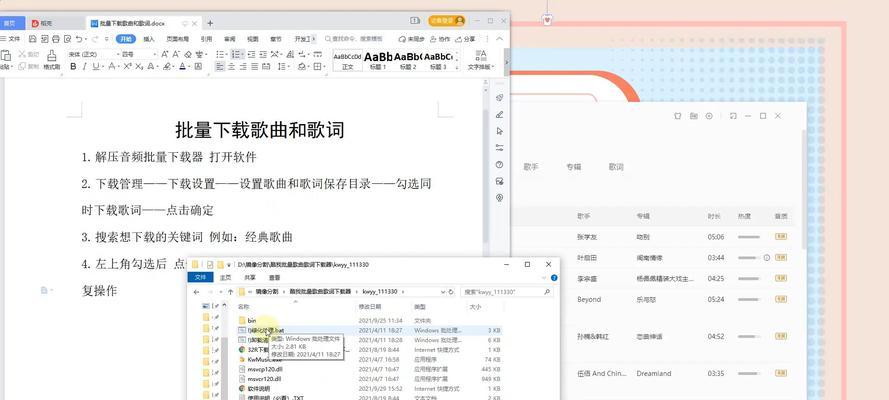Clear formatting with eraser icon
The height and width of the screenshot is (400, 889).
click(188, 54)
